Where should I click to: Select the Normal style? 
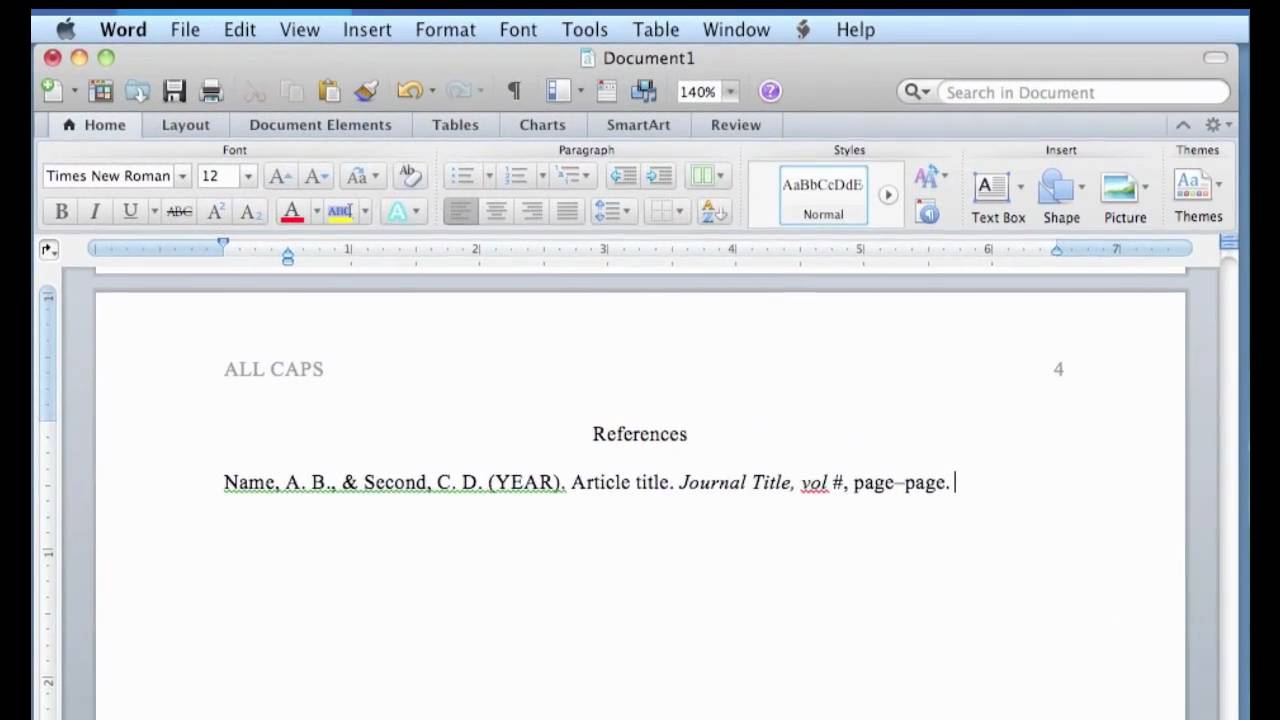coord(823,195)
